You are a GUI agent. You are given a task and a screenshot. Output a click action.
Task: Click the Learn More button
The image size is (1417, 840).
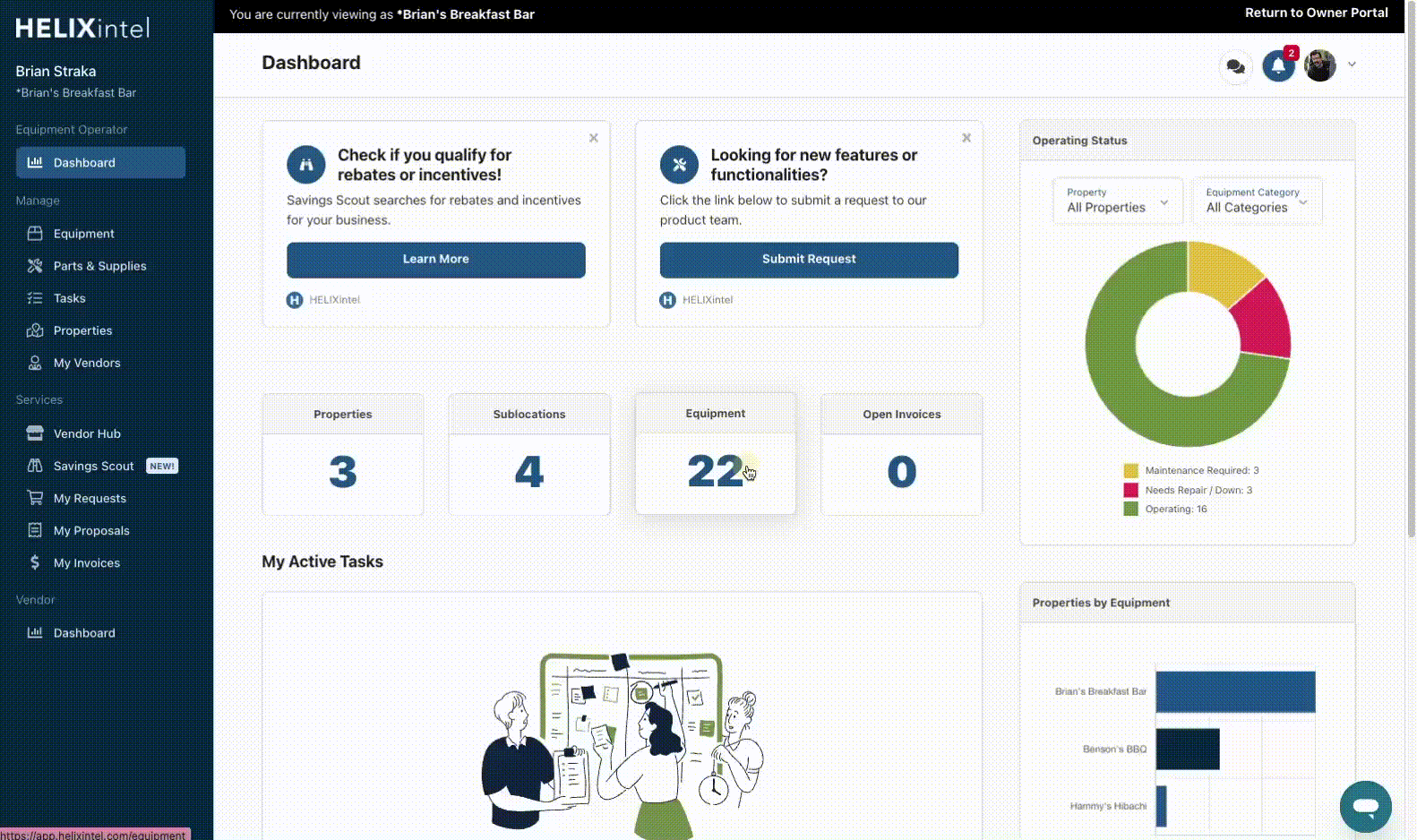[x=436, y=260]
